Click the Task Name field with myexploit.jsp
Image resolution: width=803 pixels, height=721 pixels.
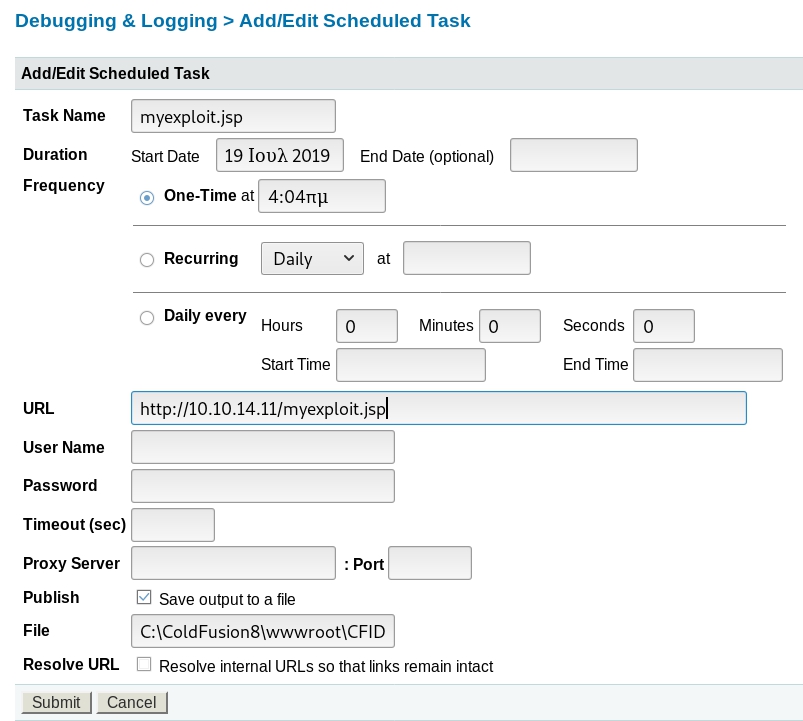coord(234,116)
